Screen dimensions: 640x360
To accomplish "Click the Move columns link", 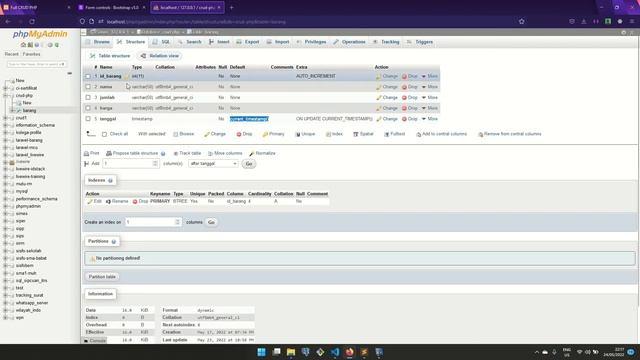I will 225,153.
